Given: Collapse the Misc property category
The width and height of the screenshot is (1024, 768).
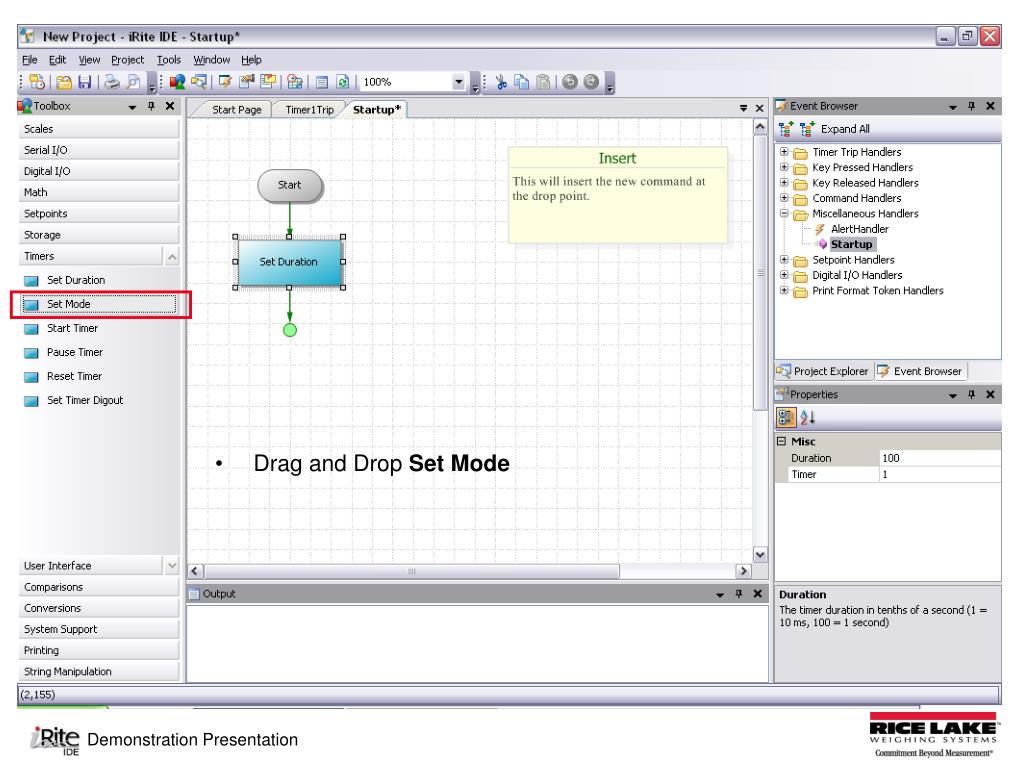Looking at the screenshot, I should tap(781, 441).
